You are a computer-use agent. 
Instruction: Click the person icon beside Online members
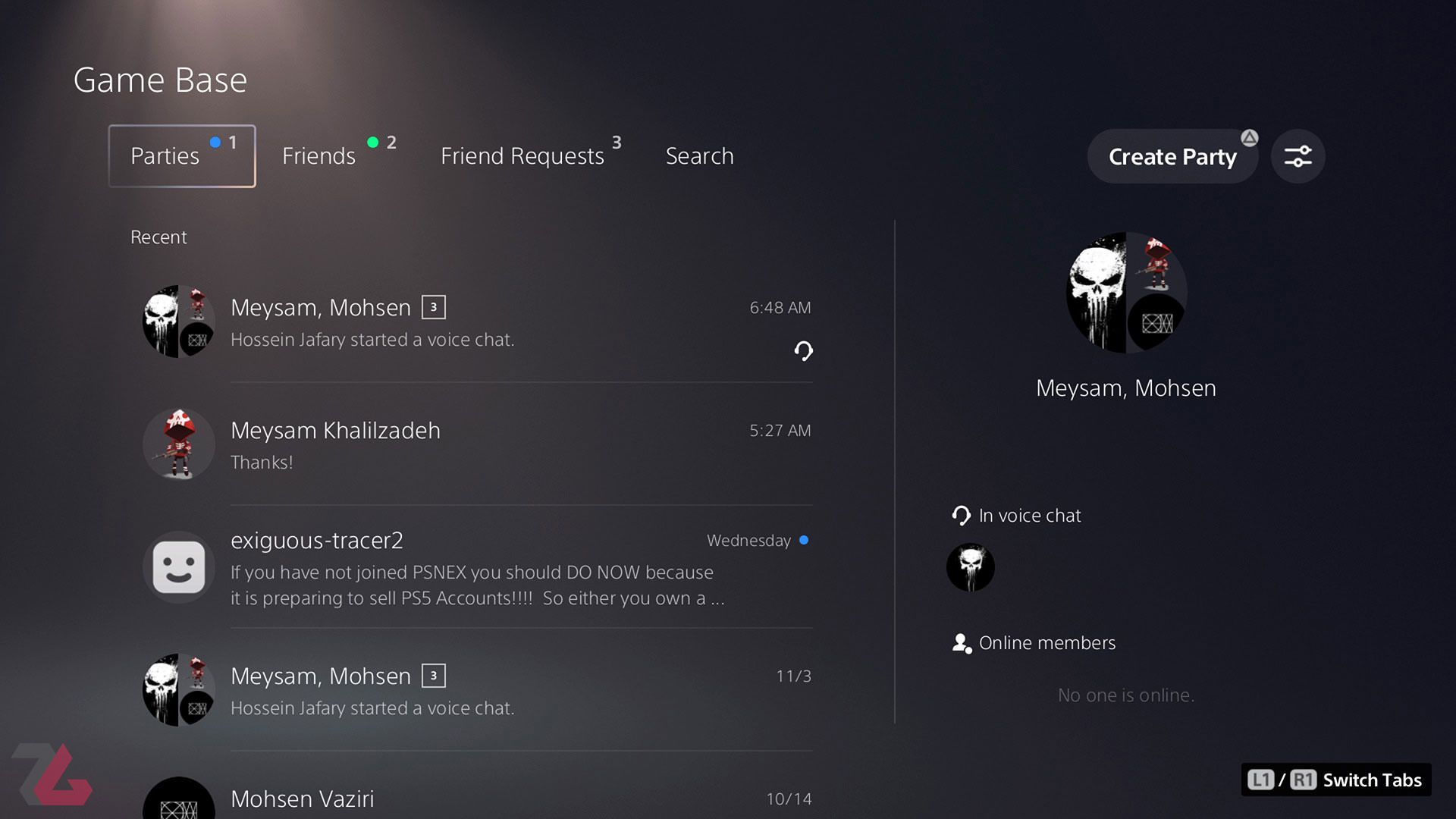click(x=962, y=643)
